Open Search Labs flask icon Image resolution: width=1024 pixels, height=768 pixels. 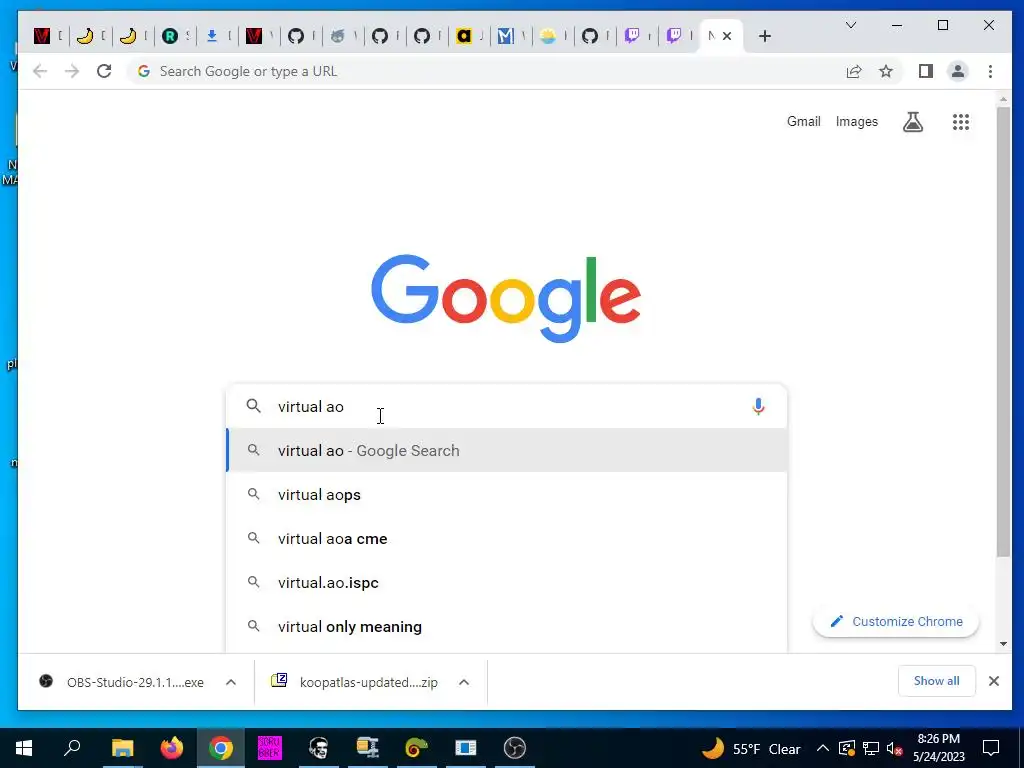[913, 121]
